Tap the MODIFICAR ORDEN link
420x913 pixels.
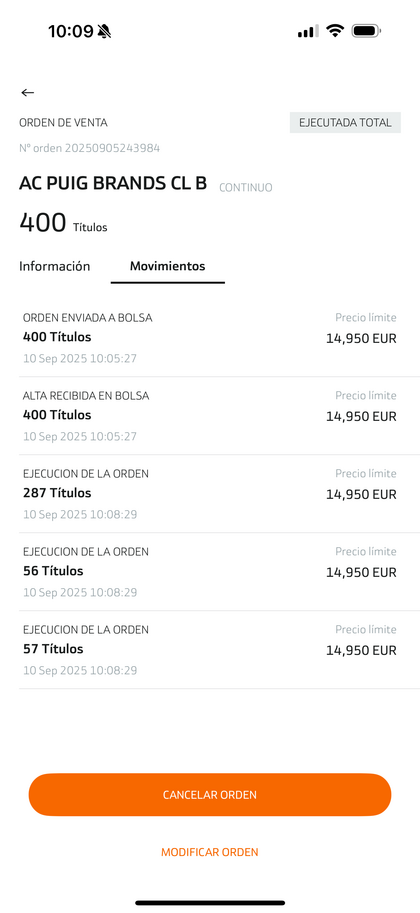click(x=210, y=852)
